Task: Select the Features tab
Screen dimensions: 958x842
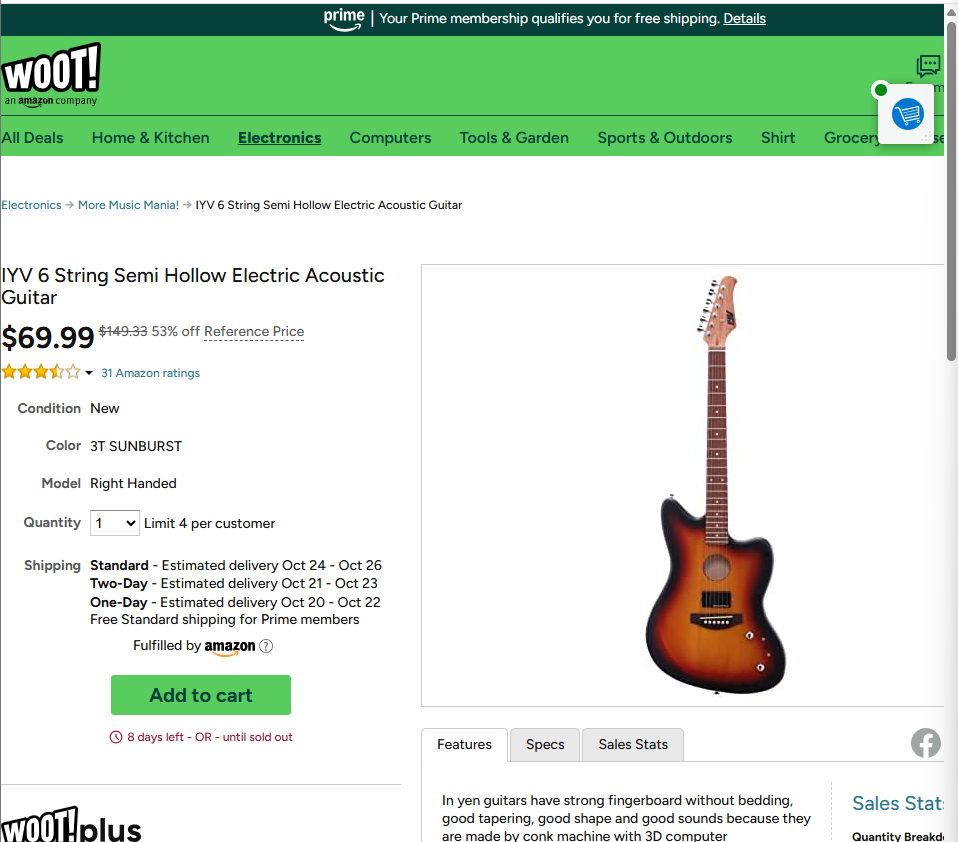Action: click(464, 744)
